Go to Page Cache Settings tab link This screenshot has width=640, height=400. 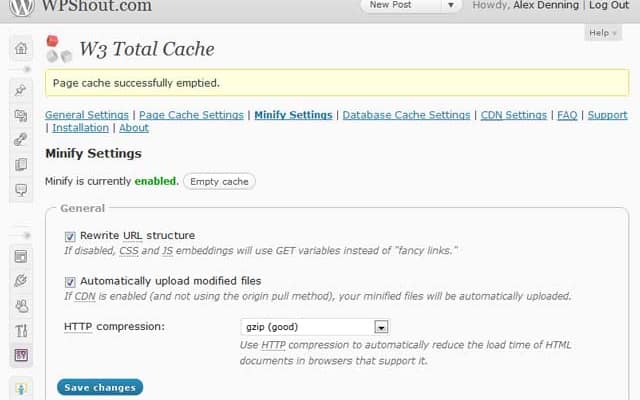click(x=191, y=115)
